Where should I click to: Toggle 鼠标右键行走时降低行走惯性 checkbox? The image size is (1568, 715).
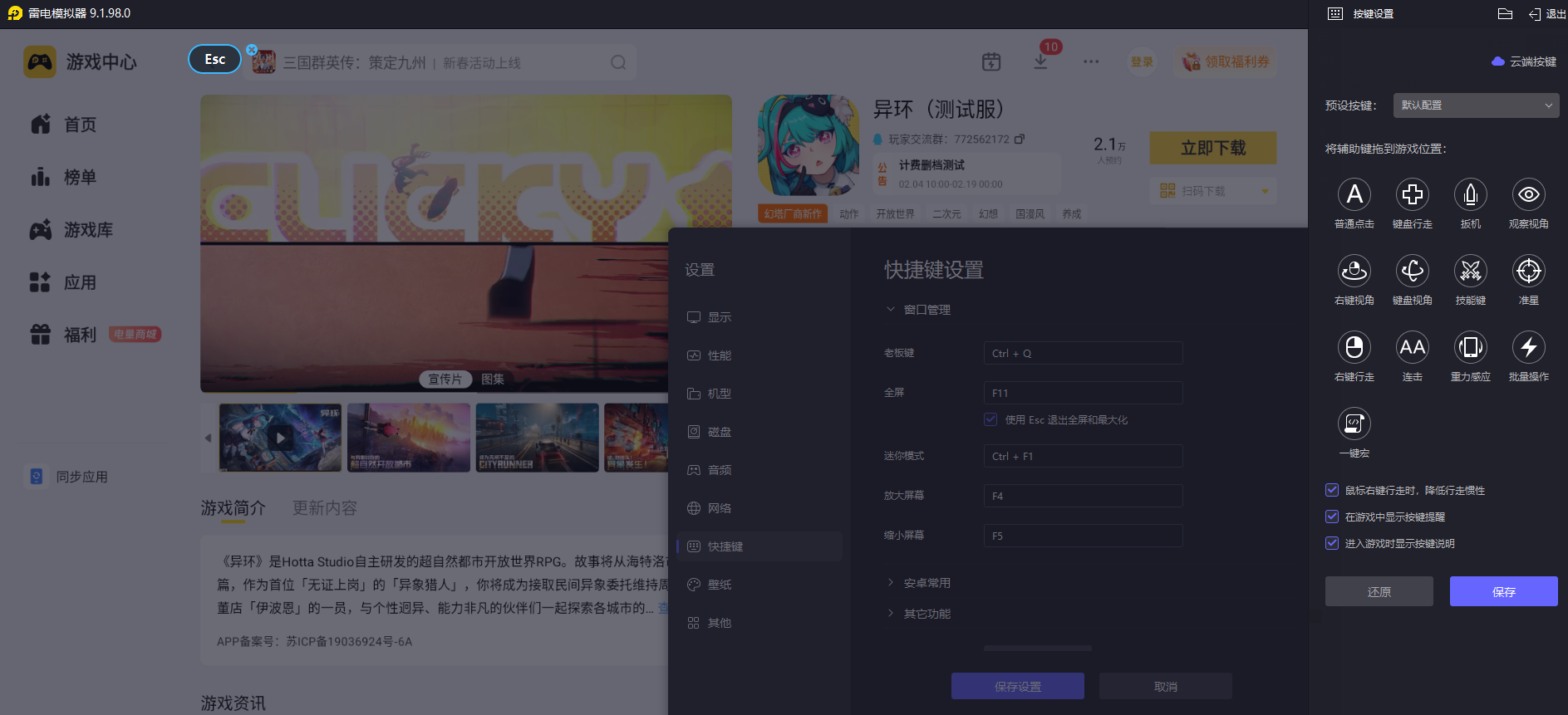1332,490
